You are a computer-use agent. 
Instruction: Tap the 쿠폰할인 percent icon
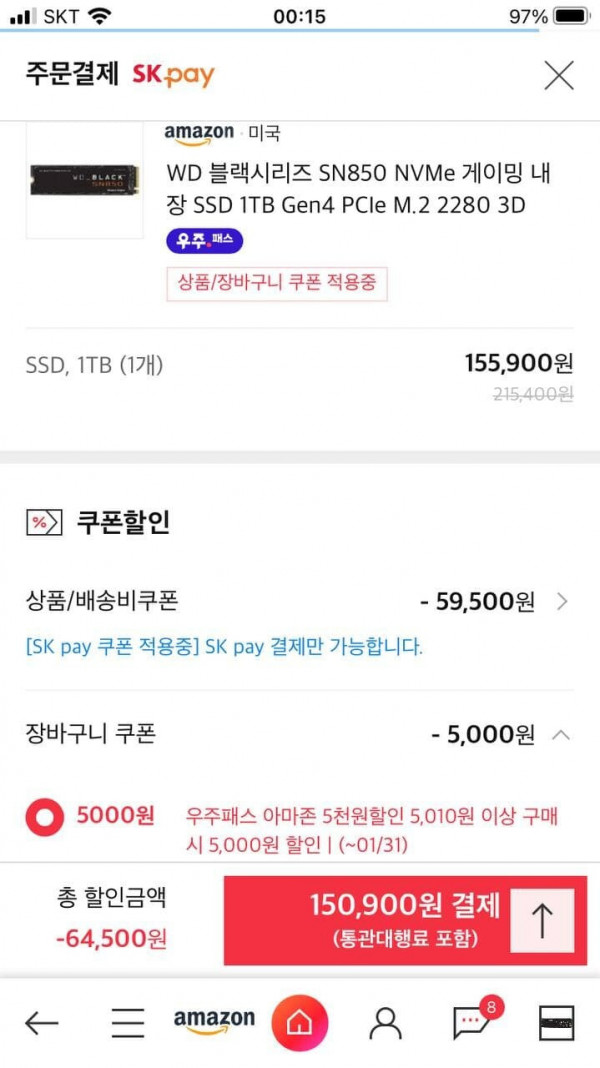point(44,523)
